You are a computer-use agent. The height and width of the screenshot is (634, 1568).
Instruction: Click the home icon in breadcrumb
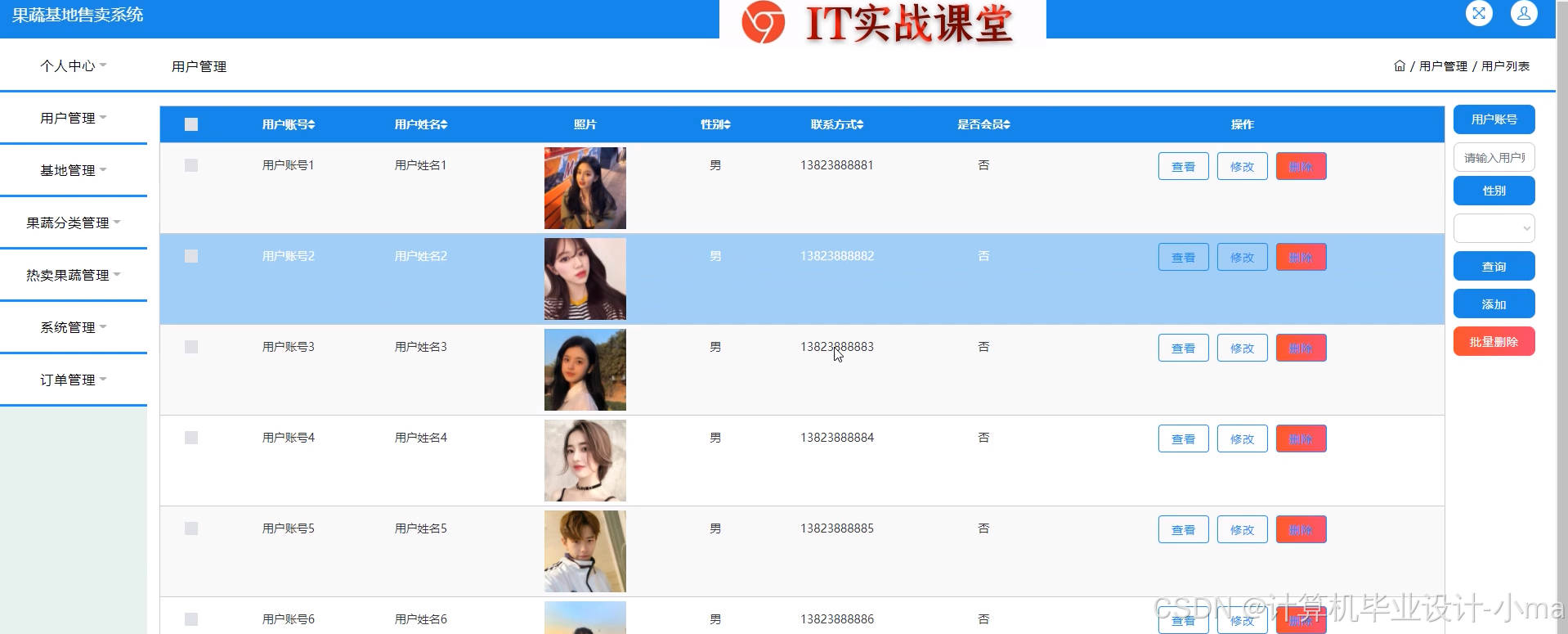point(1400,65)
